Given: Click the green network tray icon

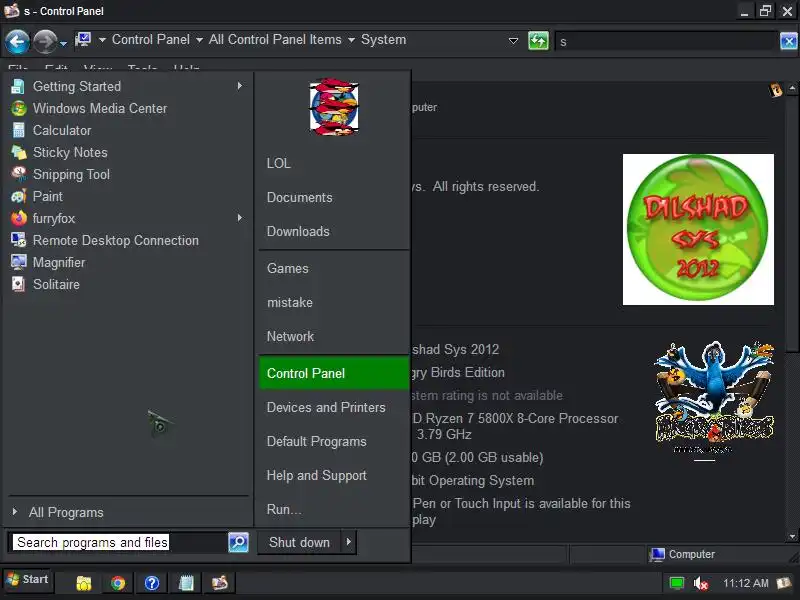Looking at the screenshot, I should (677, 583).
